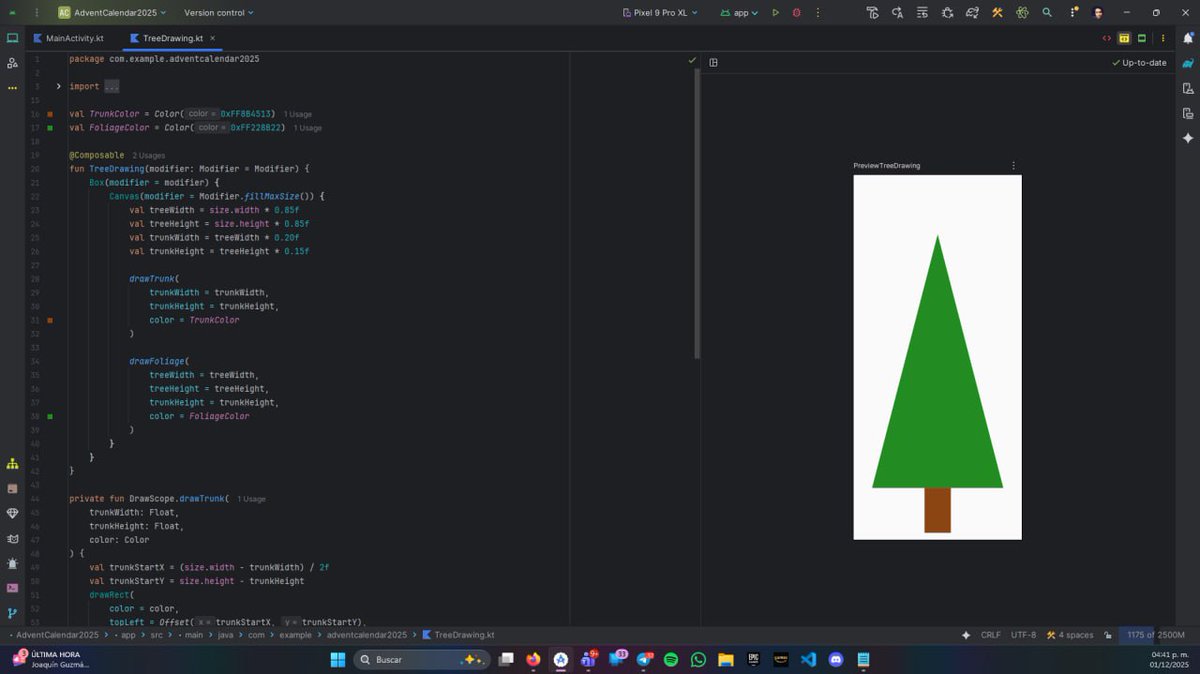Open Device Manager in right sidebar
This screenshot has width=1200, height=674.
[1188, 88]
